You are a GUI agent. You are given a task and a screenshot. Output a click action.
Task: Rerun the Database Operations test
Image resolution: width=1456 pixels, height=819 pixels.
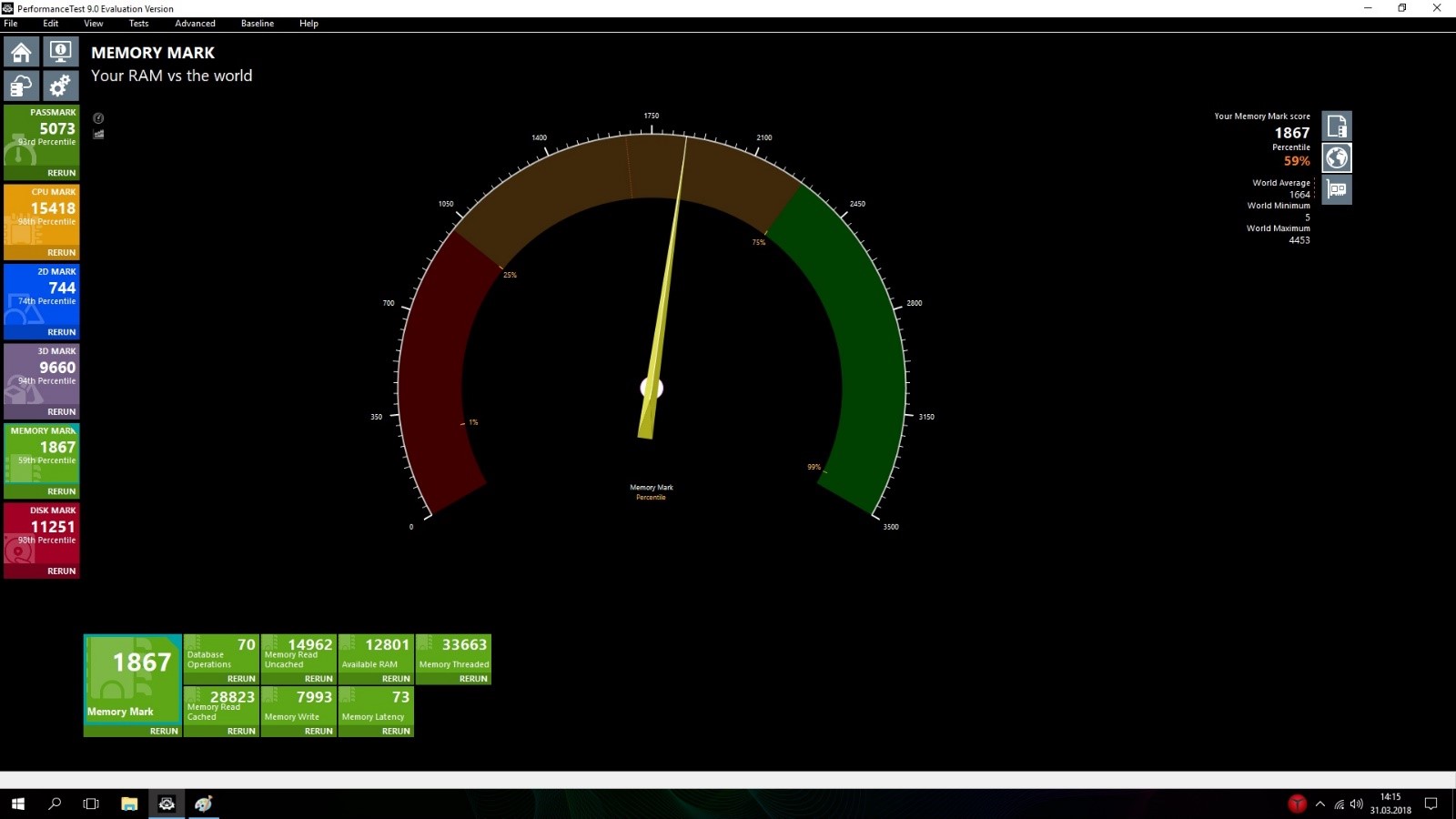pyautogui.click(x=240, y=679)
